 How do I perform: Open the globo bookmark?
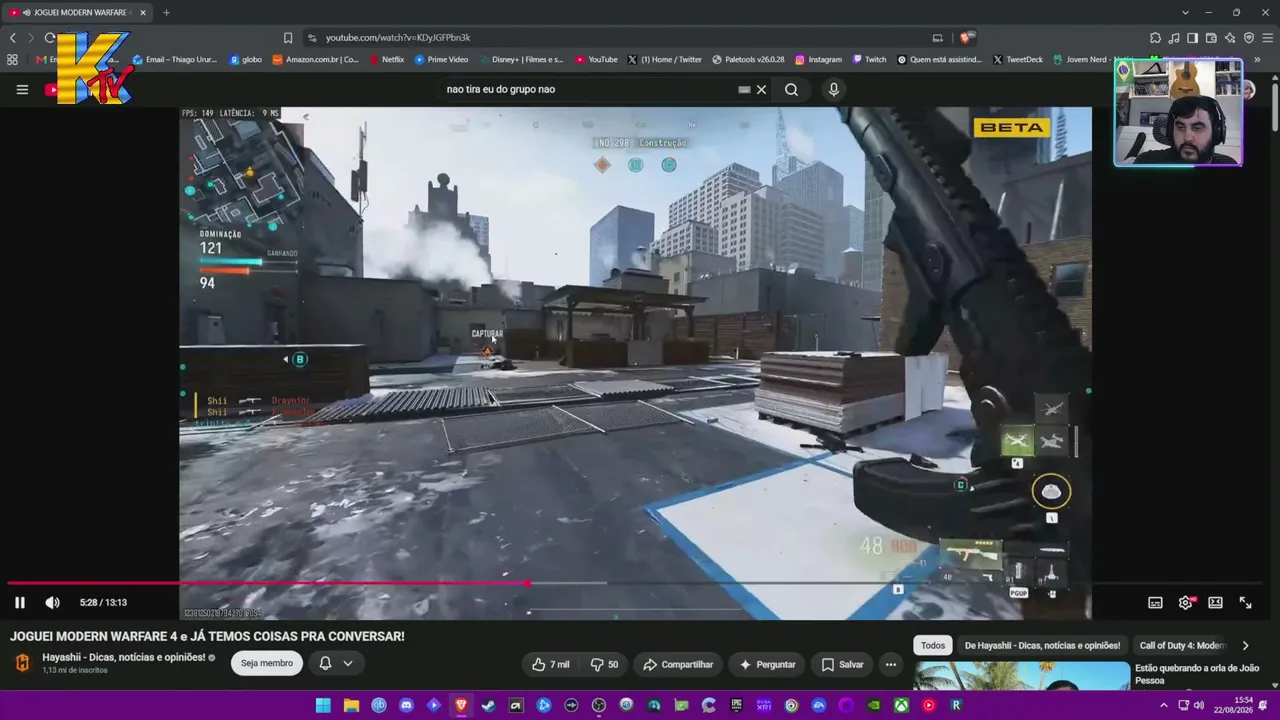pyautogui.click(x=245, y=59)
